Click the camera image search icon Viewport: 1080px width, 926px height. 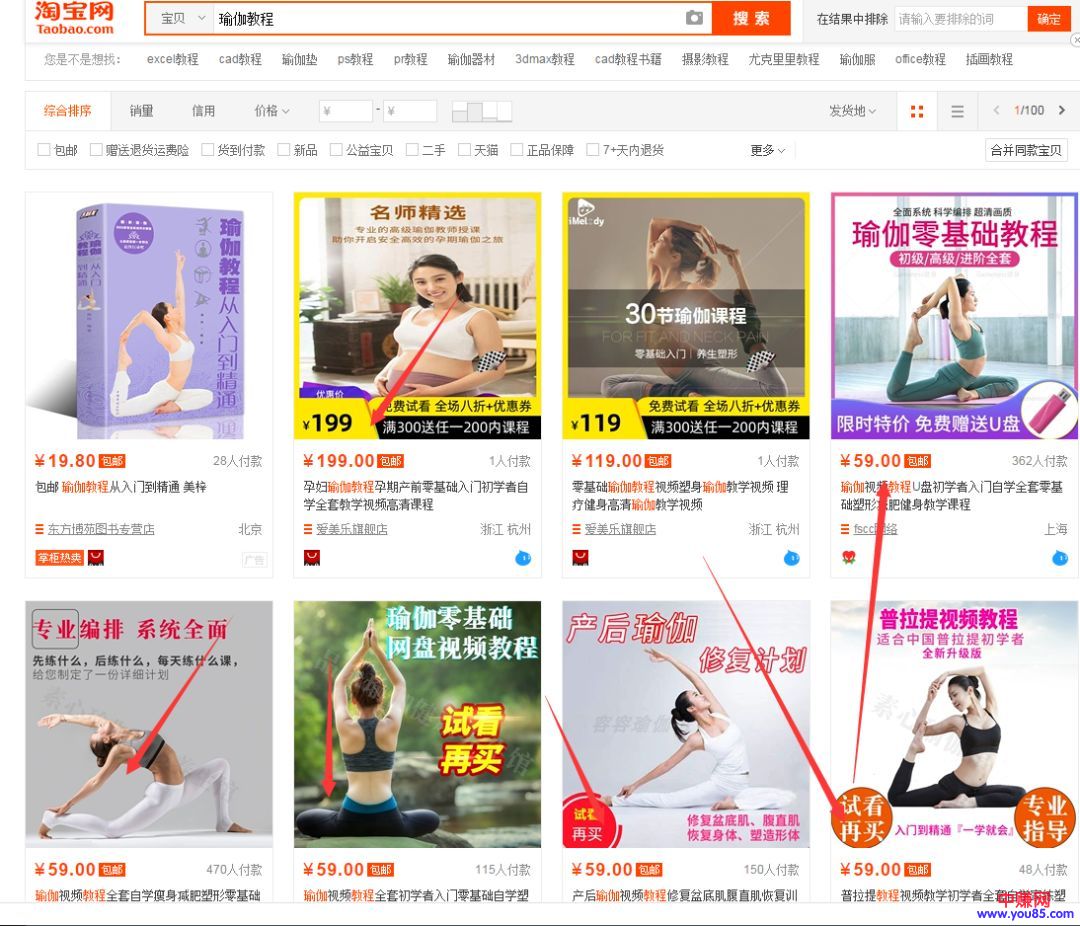694,18
